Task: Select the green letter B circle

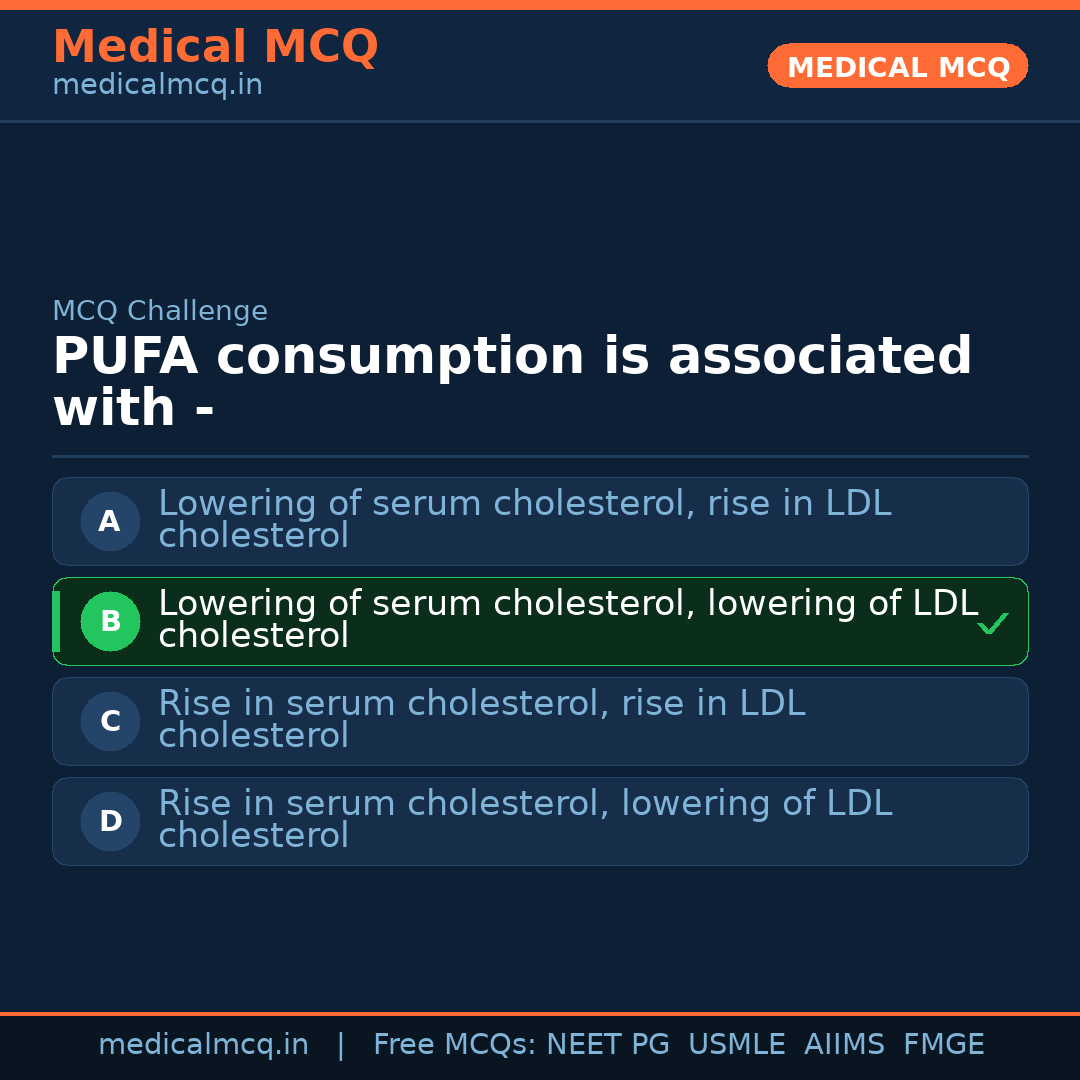Action: [x=110, y=621]
